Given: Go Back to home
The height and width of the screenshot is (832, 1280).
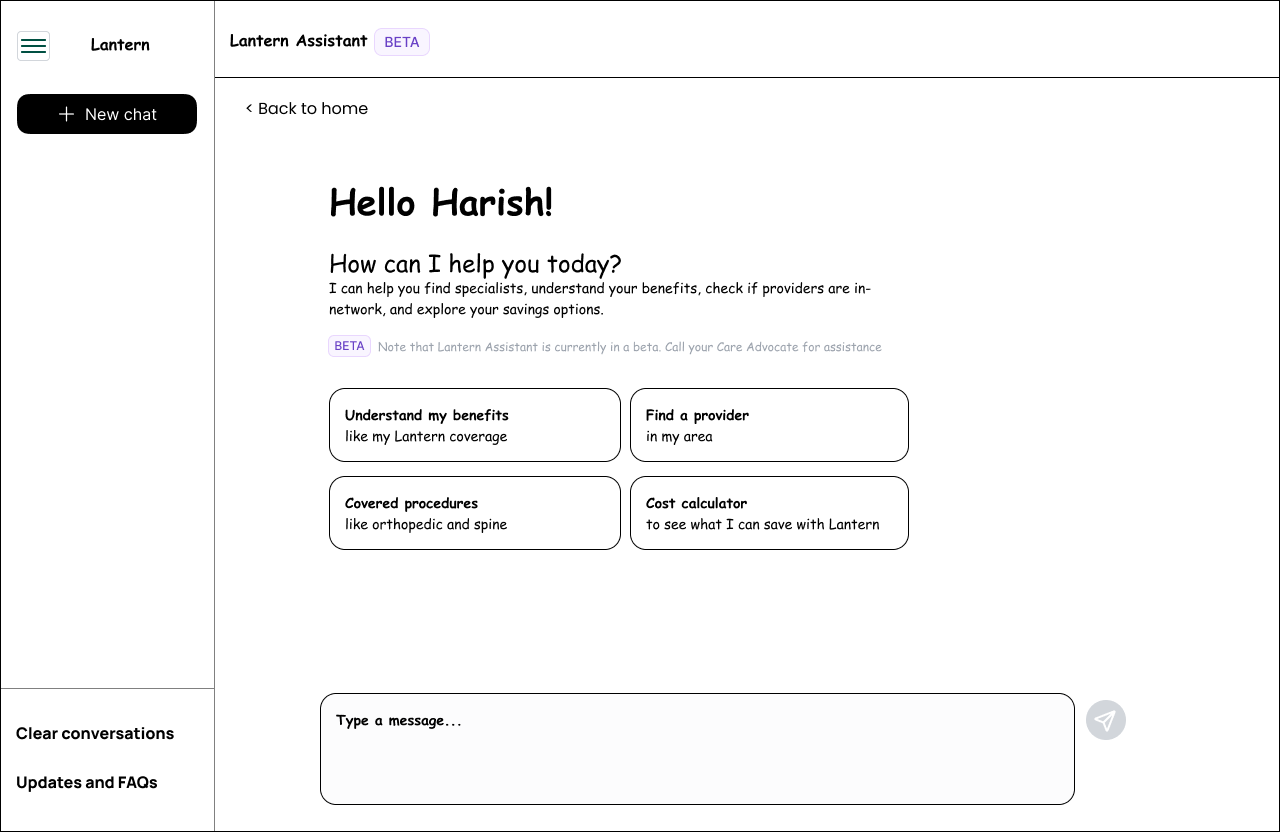Looking at the screenshot, I should [307, 108].
